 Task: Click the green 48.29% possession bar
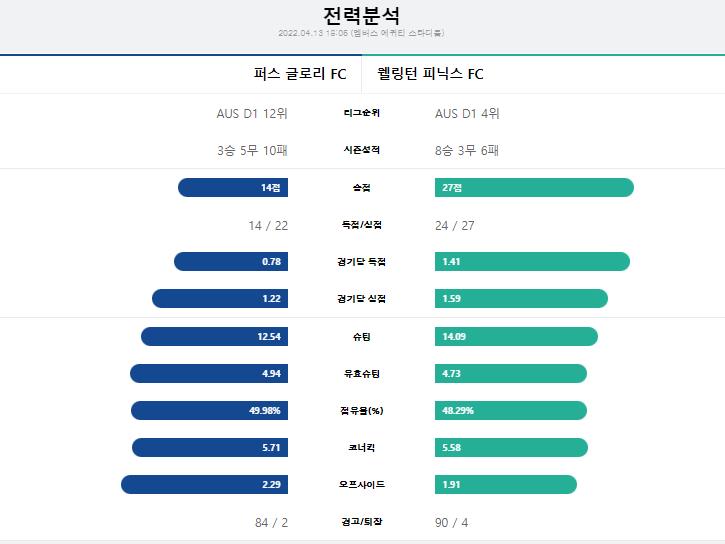(x=510, y=410)
